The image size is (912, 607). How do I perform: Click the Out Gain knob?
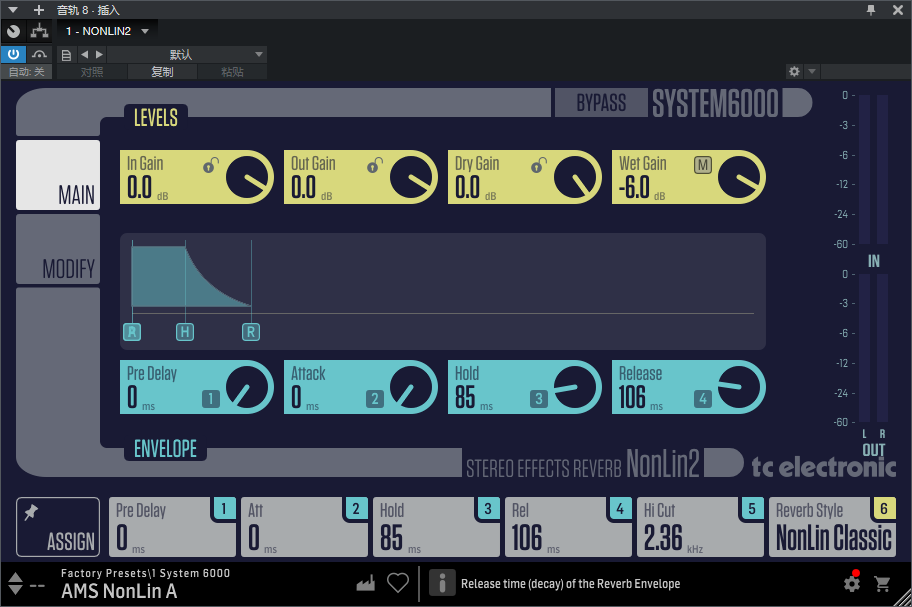pos(412,177)
